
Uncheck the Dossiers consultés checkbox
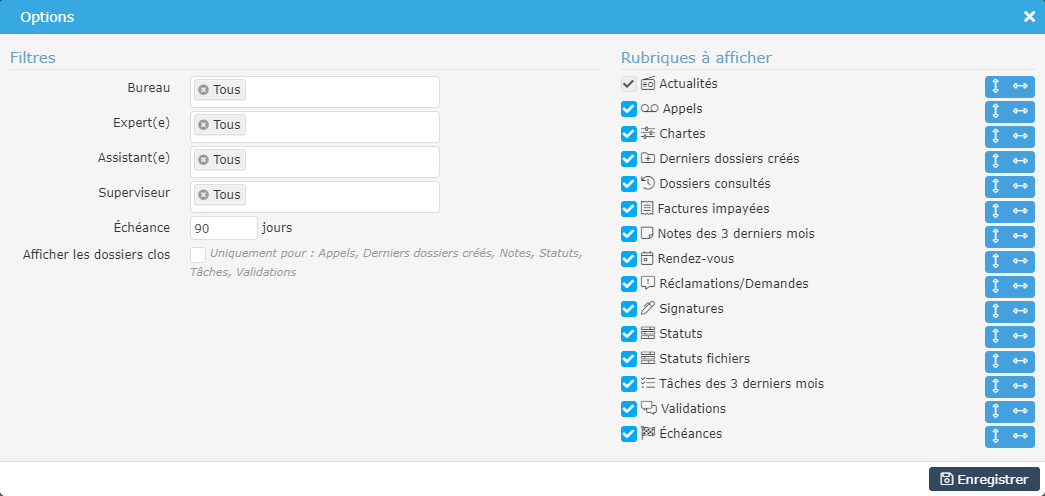point(629,184)
